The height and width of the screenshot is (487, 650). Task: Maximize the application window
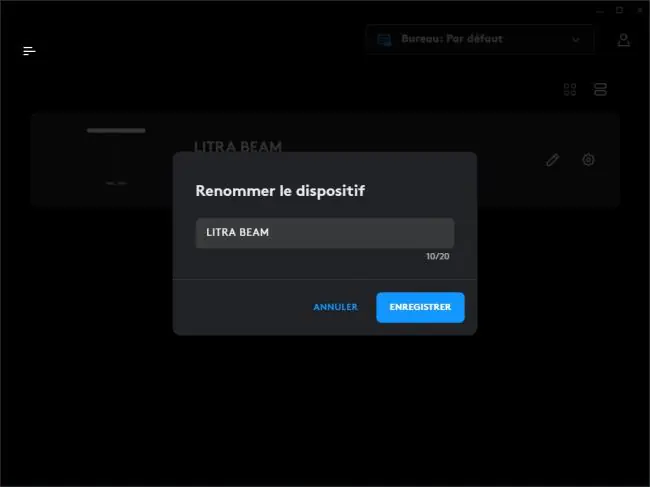619,10
